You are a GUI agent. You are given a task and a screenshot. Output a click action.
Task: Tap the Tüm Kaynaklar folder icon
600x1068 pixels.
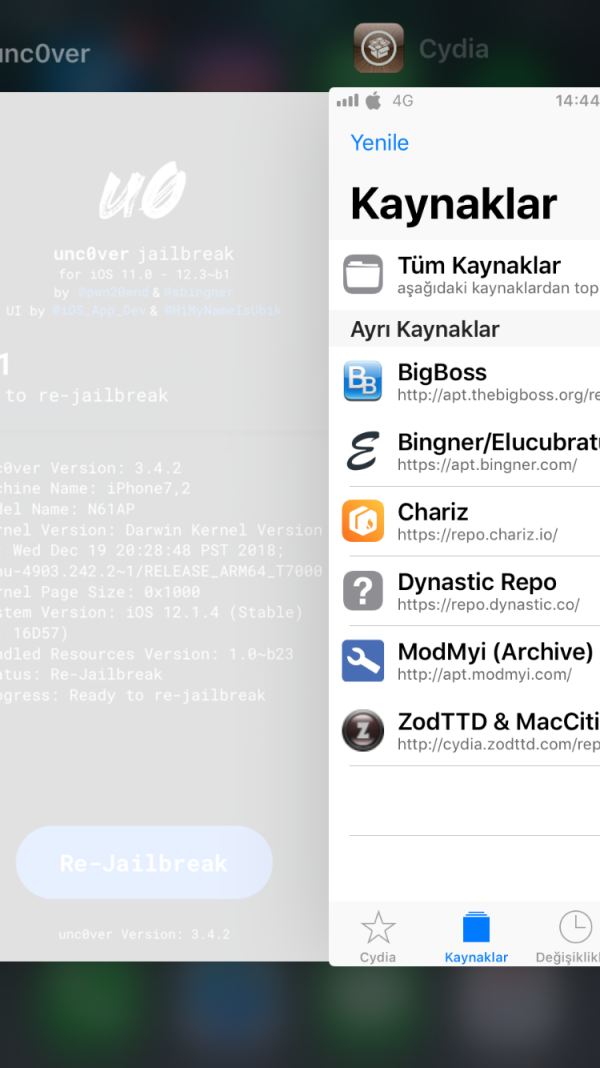click(362, 274)
